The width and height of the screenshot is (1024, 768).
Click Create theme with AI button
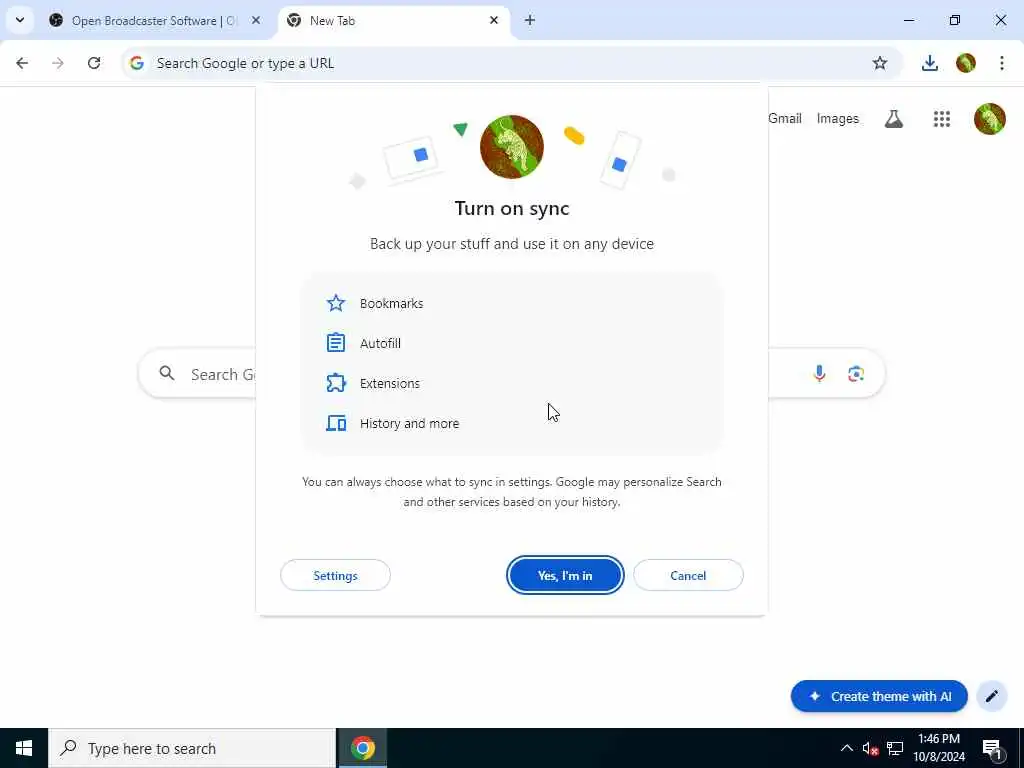[x=878, y=696]
